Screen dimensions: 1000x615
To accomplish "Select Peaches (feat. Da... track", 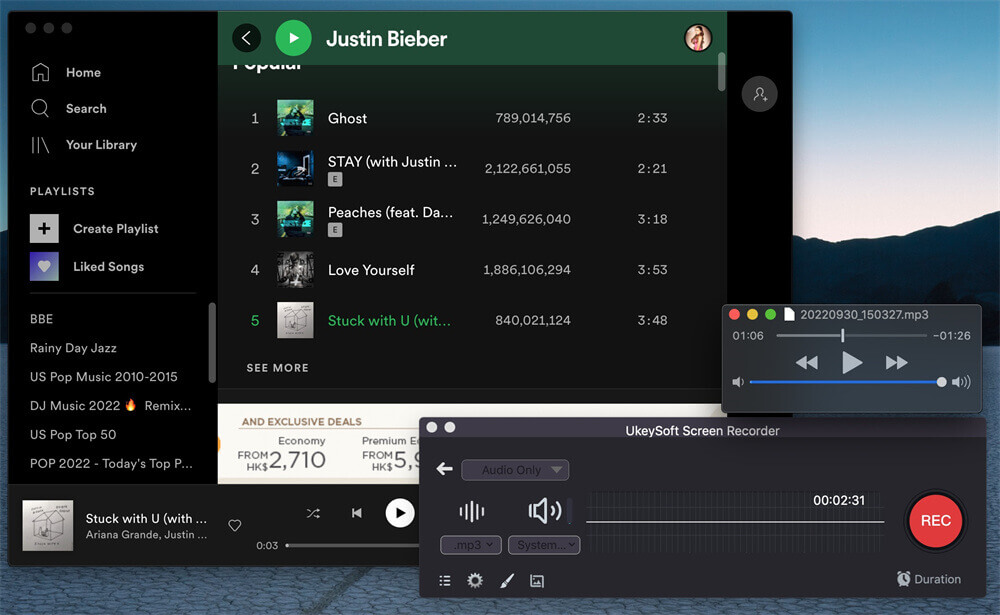I will (458, 219).
